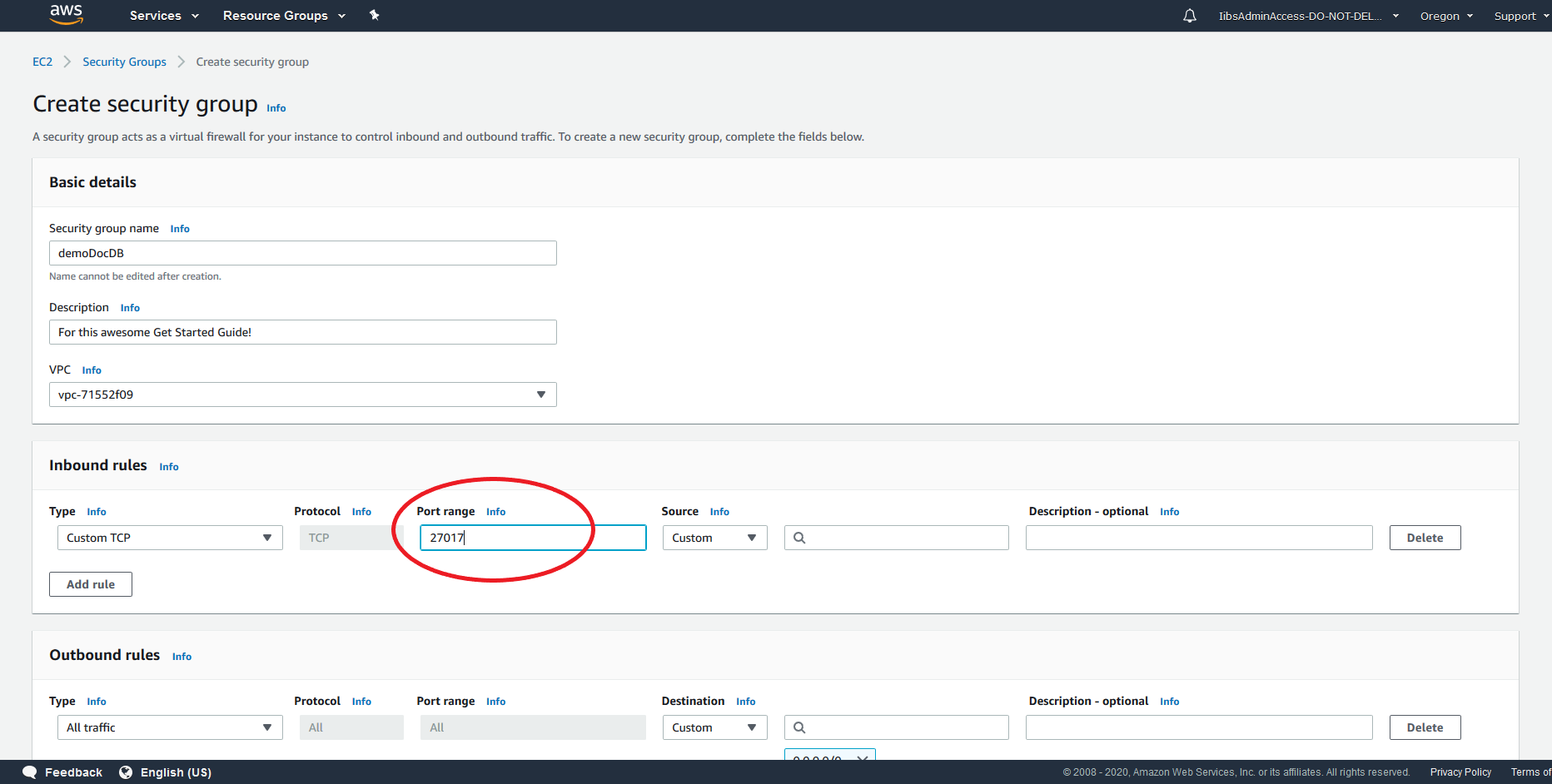Click the search magnifier in the outbound Destination field
1552x784 pixels.
[x=800, y=727]
